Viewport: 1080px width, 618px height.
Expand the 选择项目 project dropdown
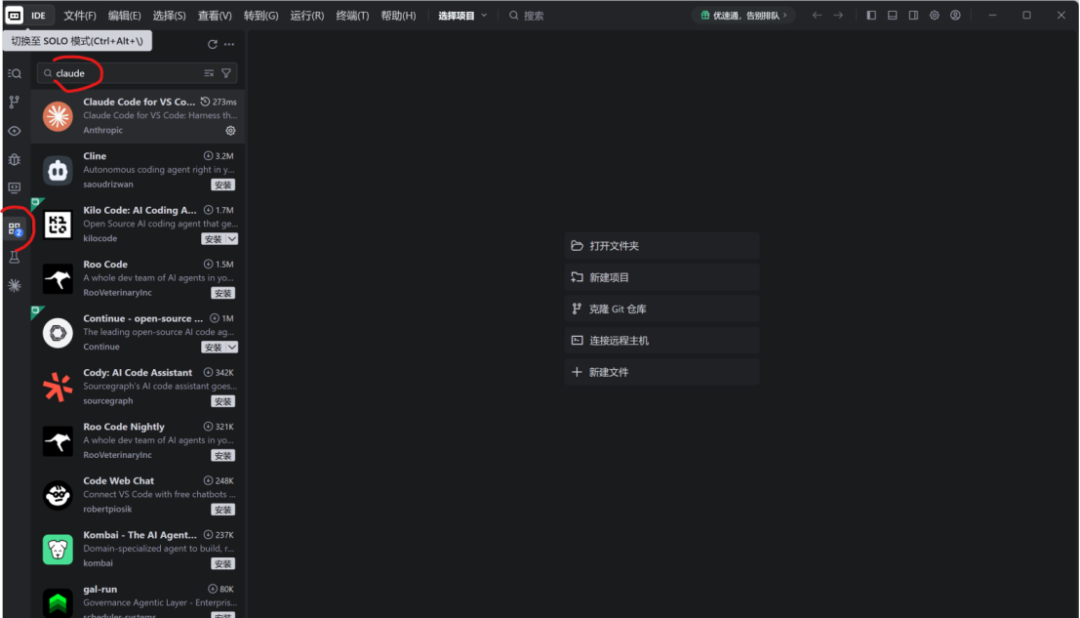[x=463, y=15]
